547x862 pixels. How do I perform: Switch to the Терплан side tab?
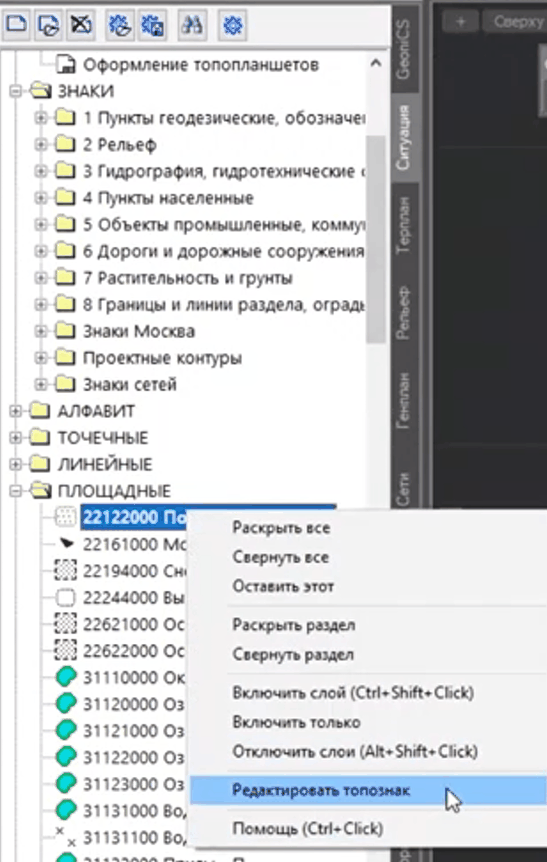405,225
